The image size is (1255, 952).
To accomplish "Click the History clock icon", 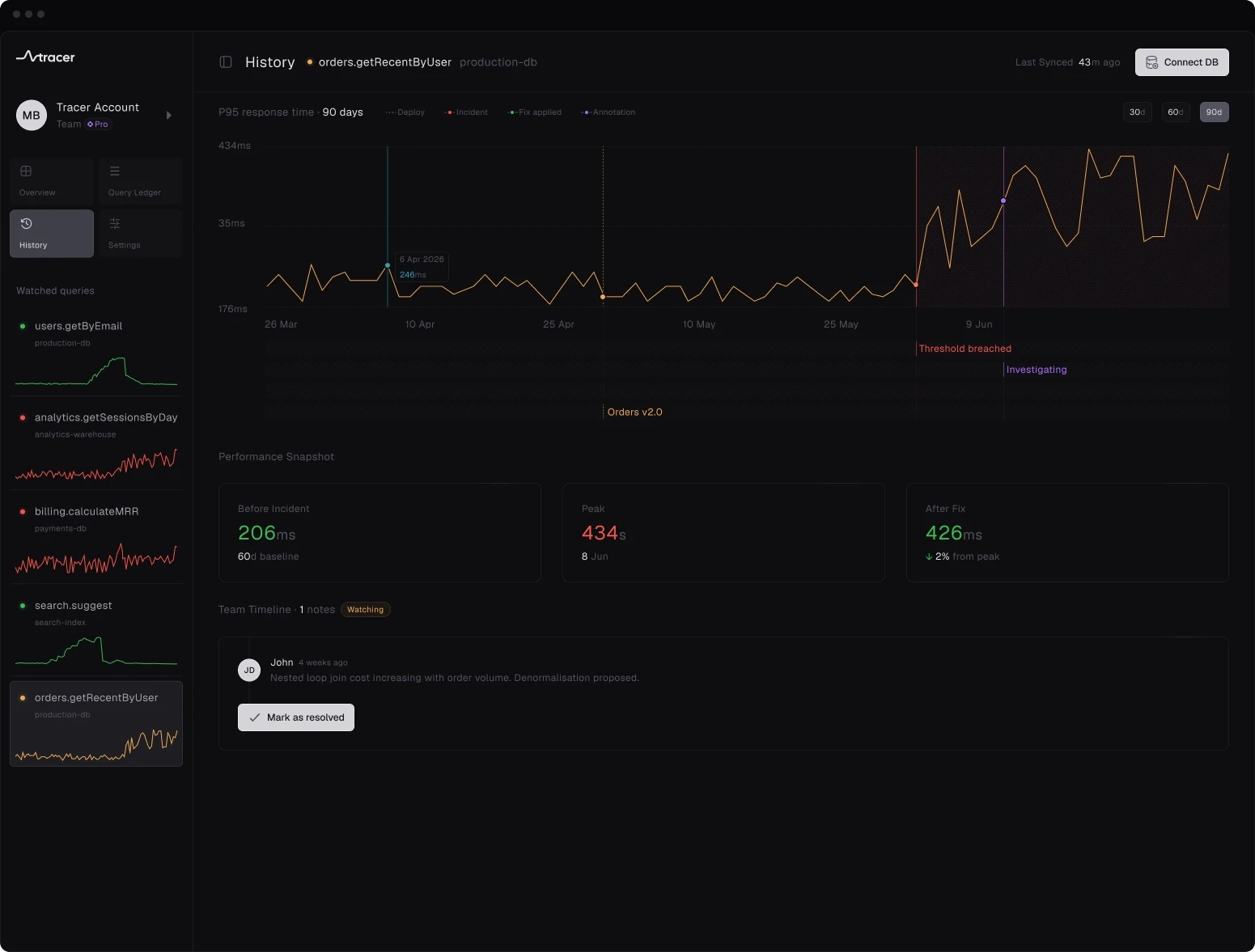I will [26, 223].
